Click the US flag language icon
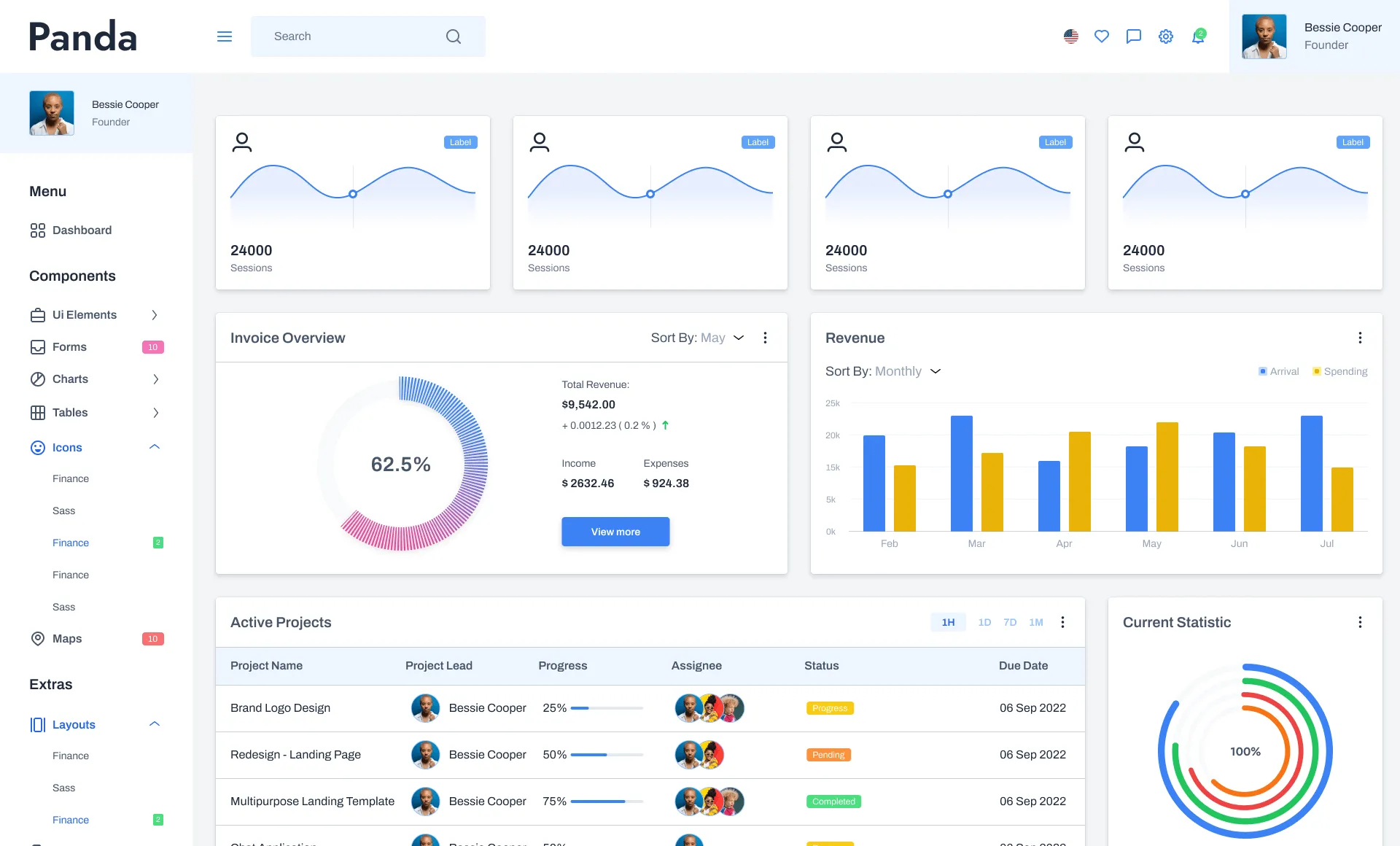This screenshot has height=846, width=1400. [1070, 36]
